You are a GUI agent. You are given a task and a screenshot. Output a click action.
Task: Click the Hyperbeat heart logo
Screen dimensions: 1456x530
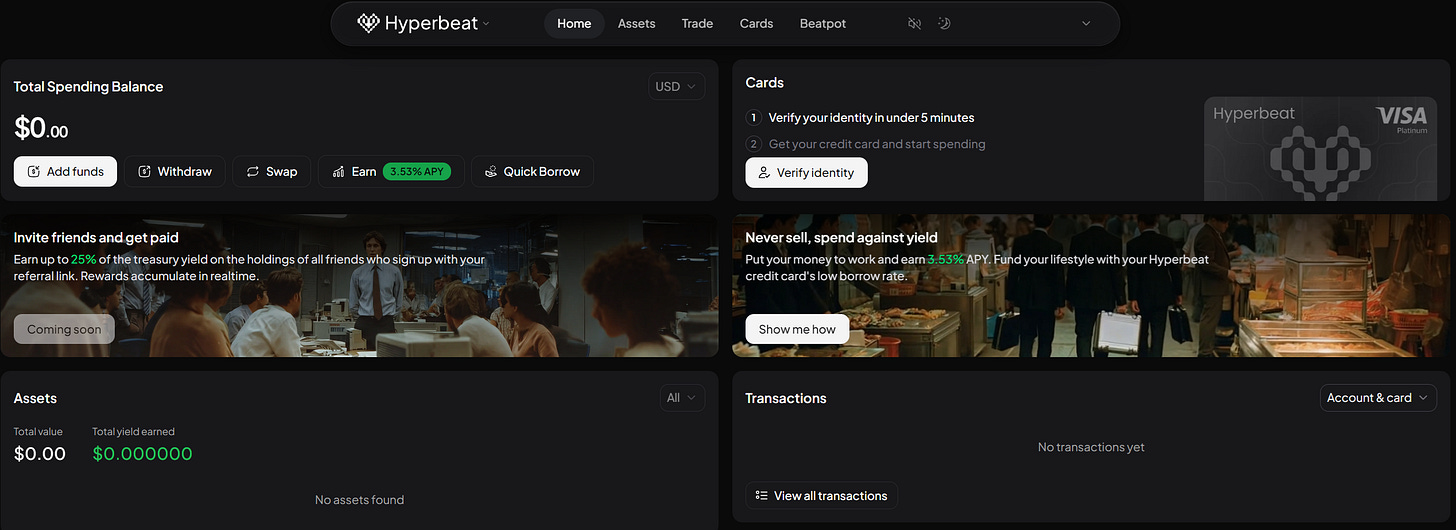click(x=368, y=23)
